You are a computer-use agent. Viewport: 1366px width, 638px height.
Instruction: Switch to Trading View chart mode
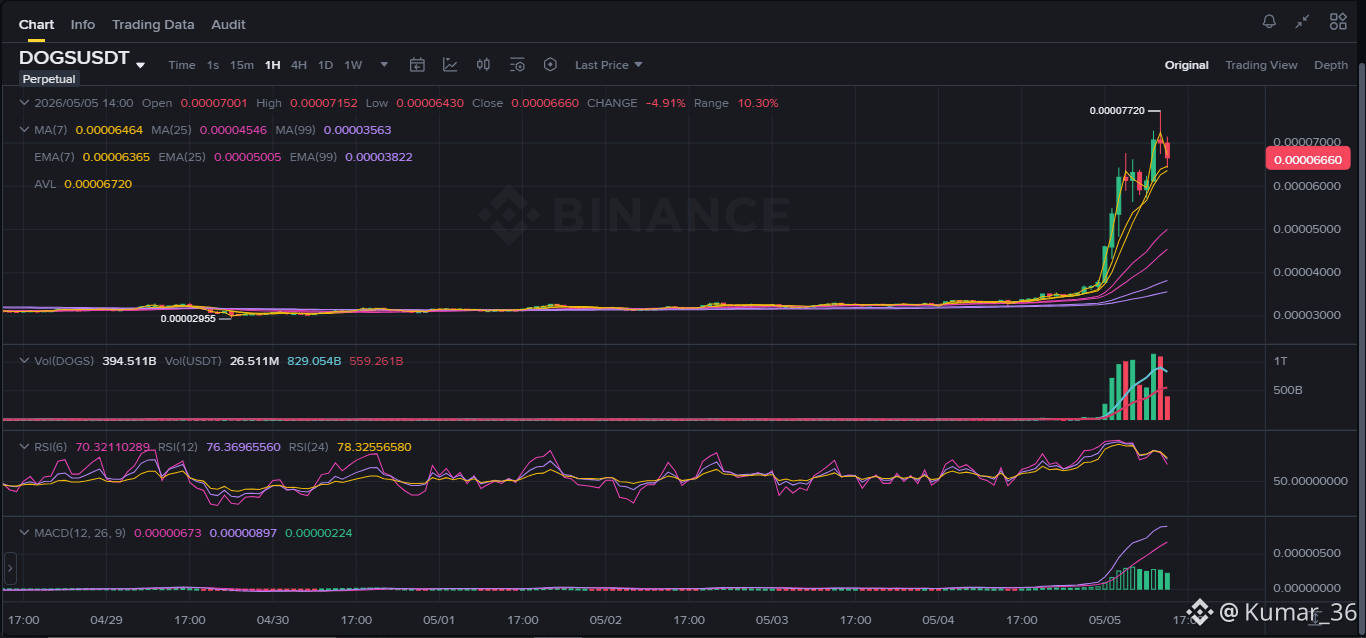1261,65
